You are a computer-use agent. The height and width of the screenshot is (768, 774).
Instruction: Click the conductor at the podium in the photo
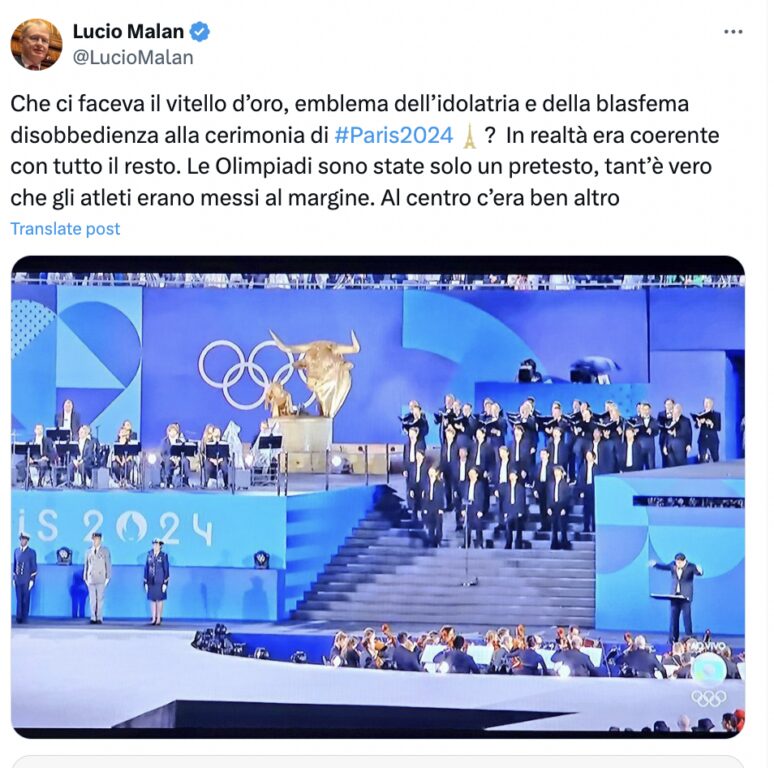(680, 596)
